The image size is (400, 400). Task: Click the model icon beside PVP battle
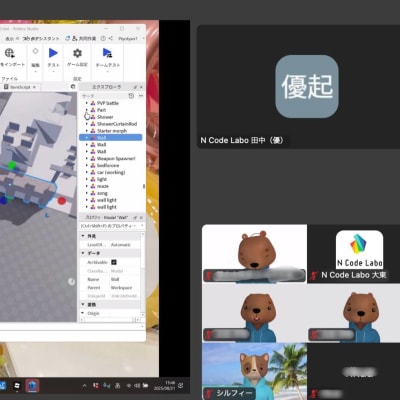[93, 103]
